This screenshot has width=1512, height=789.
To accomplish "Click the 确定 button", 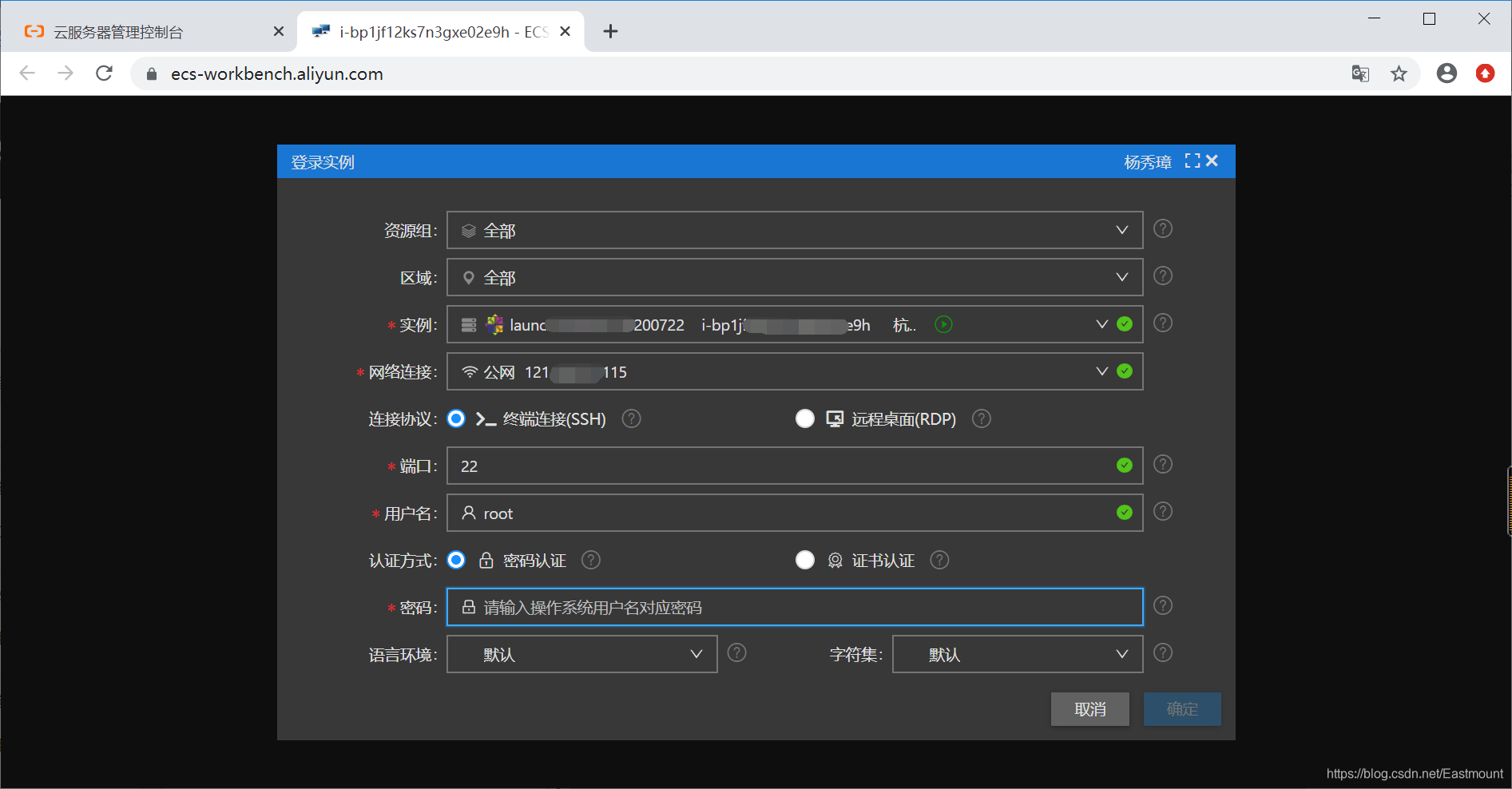I will coord(1182,709).
